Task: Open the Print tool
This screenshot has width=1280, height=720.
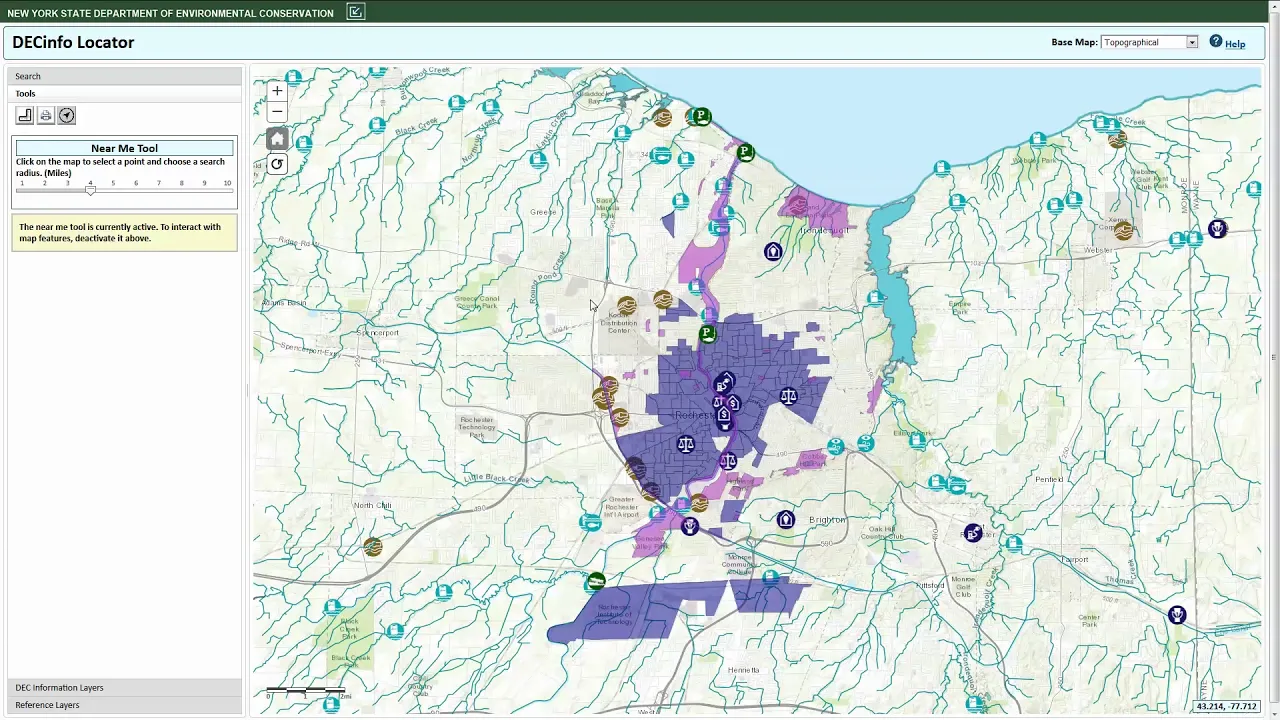Action: coord(45,115)
